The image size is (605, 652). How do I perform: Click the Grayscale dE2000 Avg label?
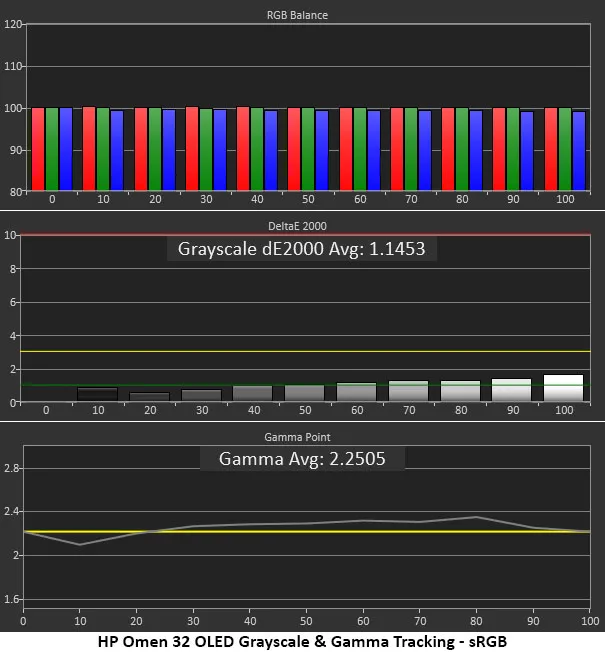pos(302,249)
